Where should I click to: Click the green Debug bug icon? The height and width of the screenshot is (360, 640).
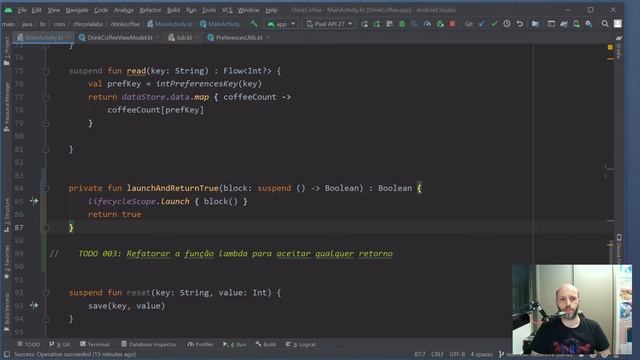click(x=402, y=24)
